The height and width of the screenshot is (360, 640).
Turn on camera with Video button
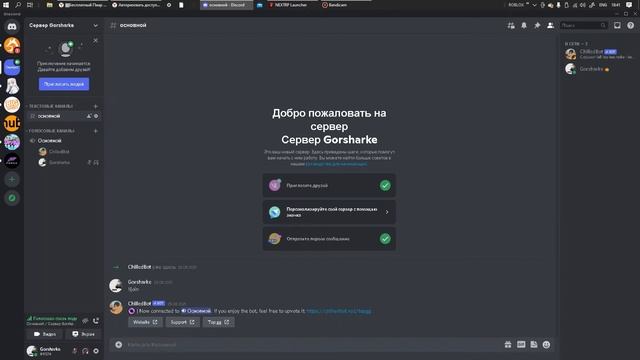point(45,334)
